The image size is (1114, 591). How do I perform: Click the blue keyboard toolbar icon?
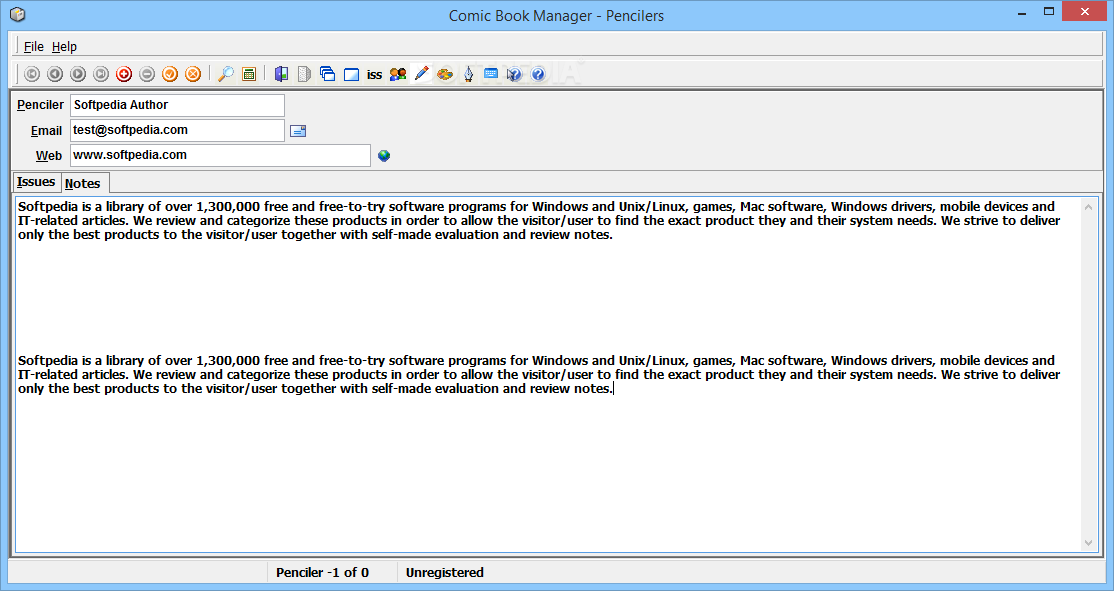click(x=491, y=74)
